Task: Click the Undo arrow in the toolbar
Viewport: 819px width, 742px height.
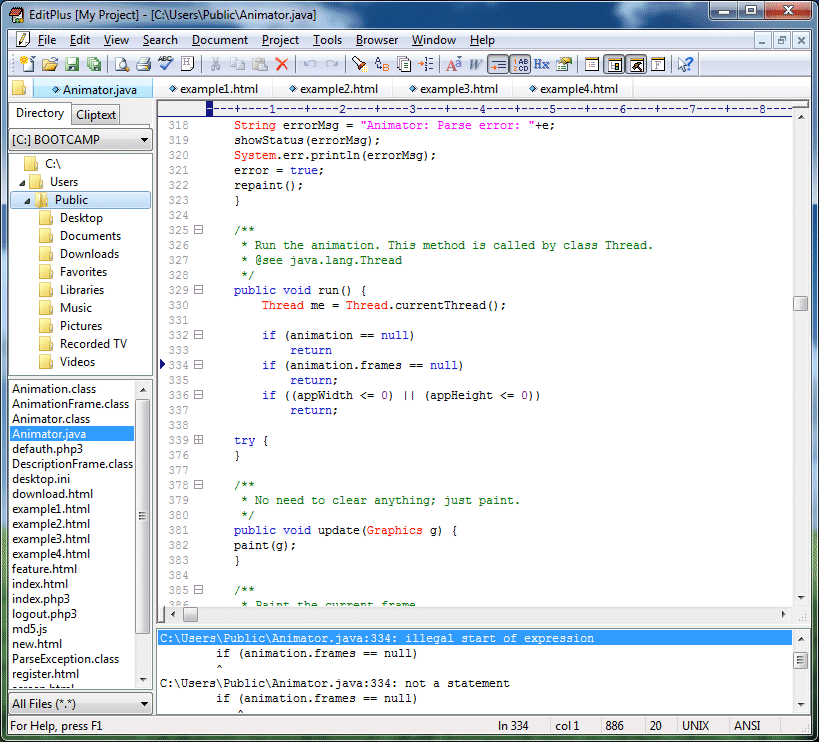Action: coord(311,63)
